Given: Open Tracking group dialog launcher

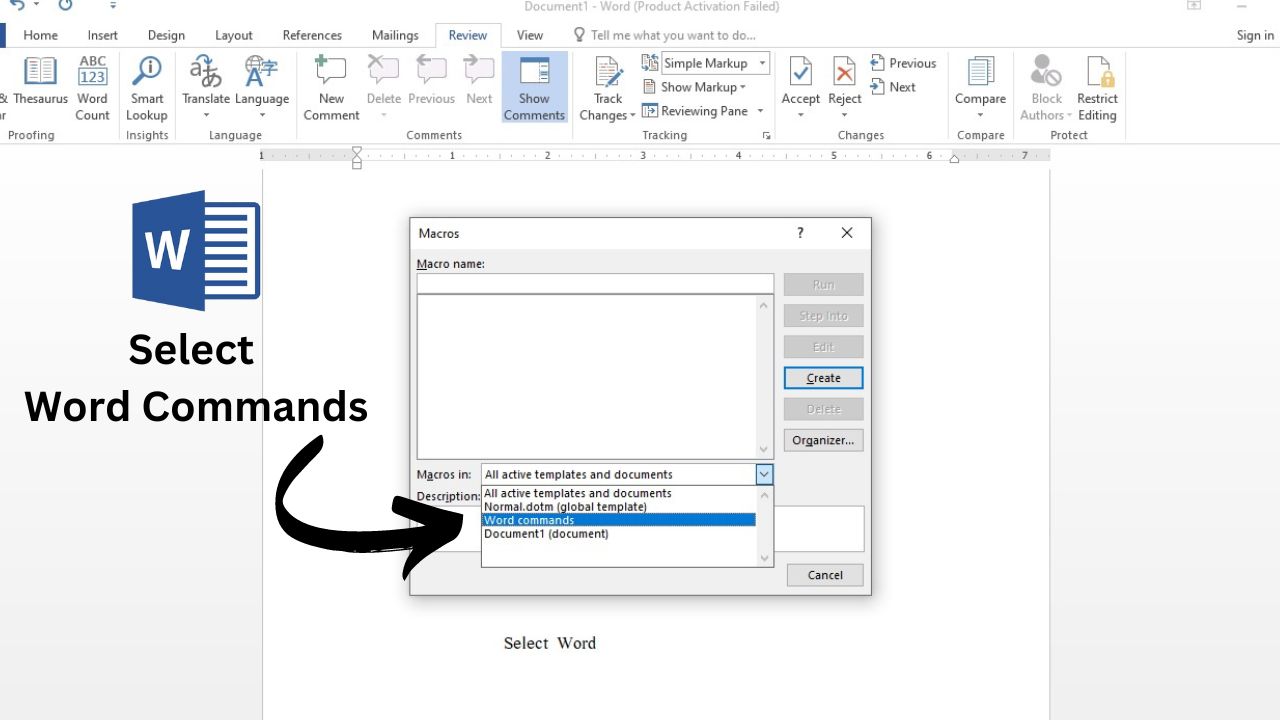Looking at the screenshot, I should click(767, 135).
